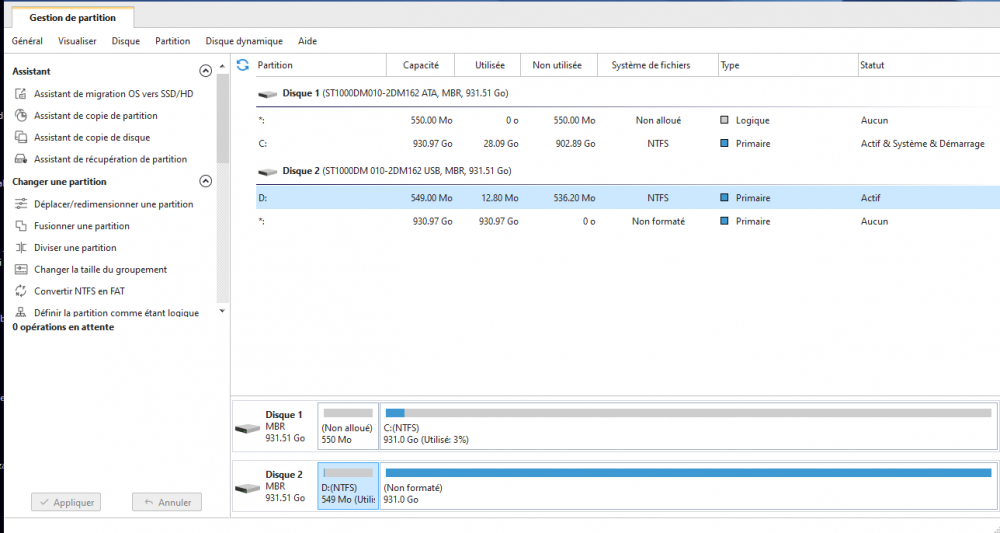Select the unallocated 550 Mo block on Disque 1
This screenshot has width=1000, height=533.
[x=348, y=427]
